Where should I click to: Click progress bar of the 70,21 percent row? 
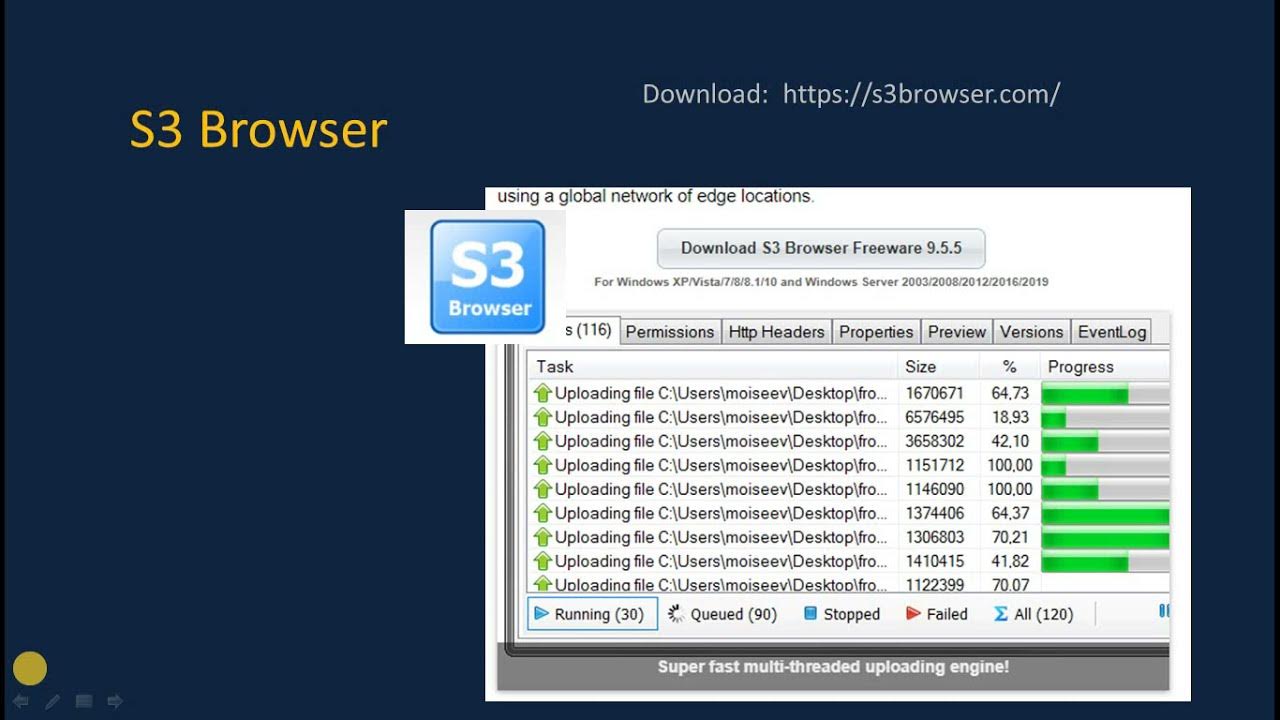click(x=1105, y=537)
